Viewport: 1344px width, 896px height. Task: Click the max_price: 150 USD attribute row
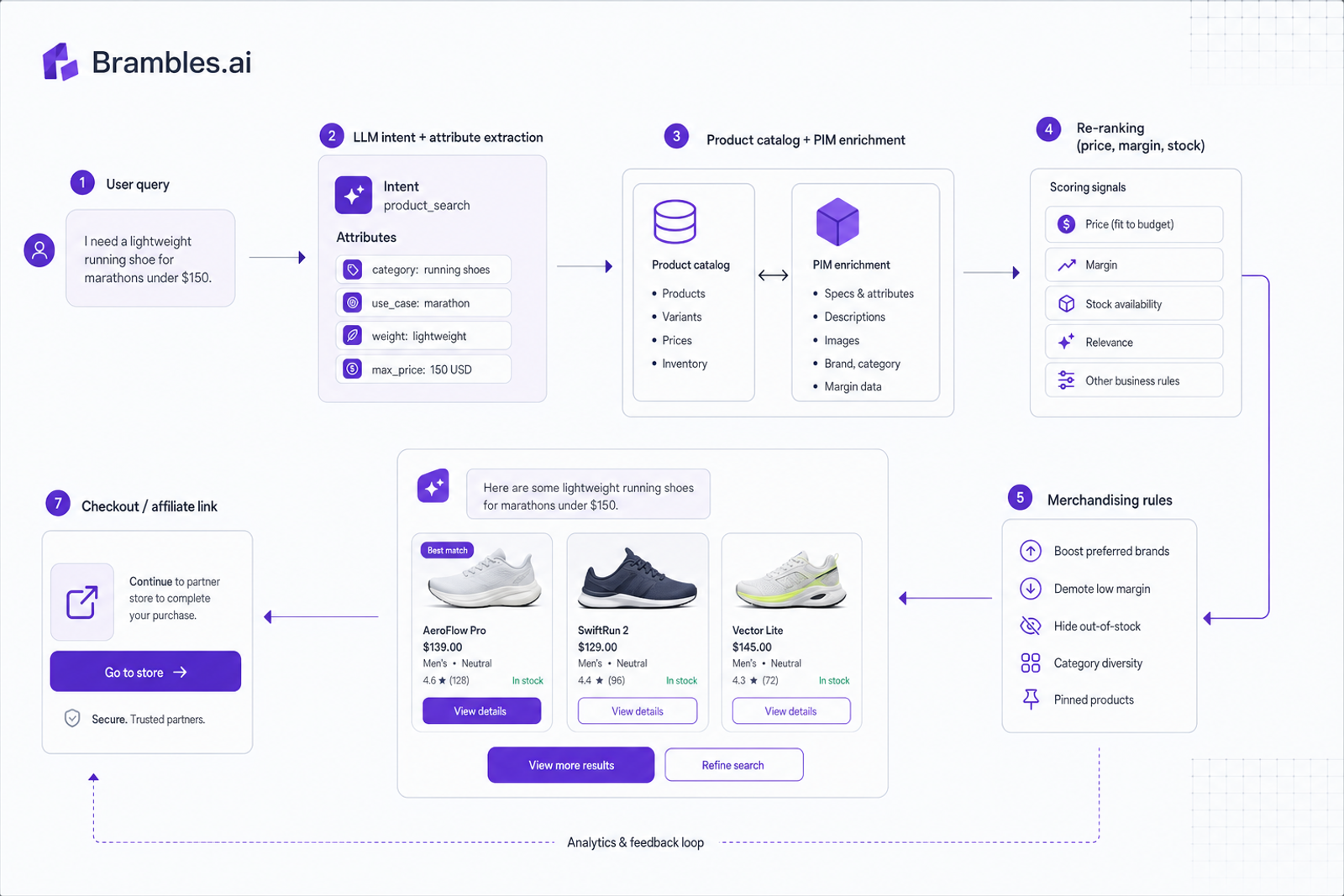[423, 369]
